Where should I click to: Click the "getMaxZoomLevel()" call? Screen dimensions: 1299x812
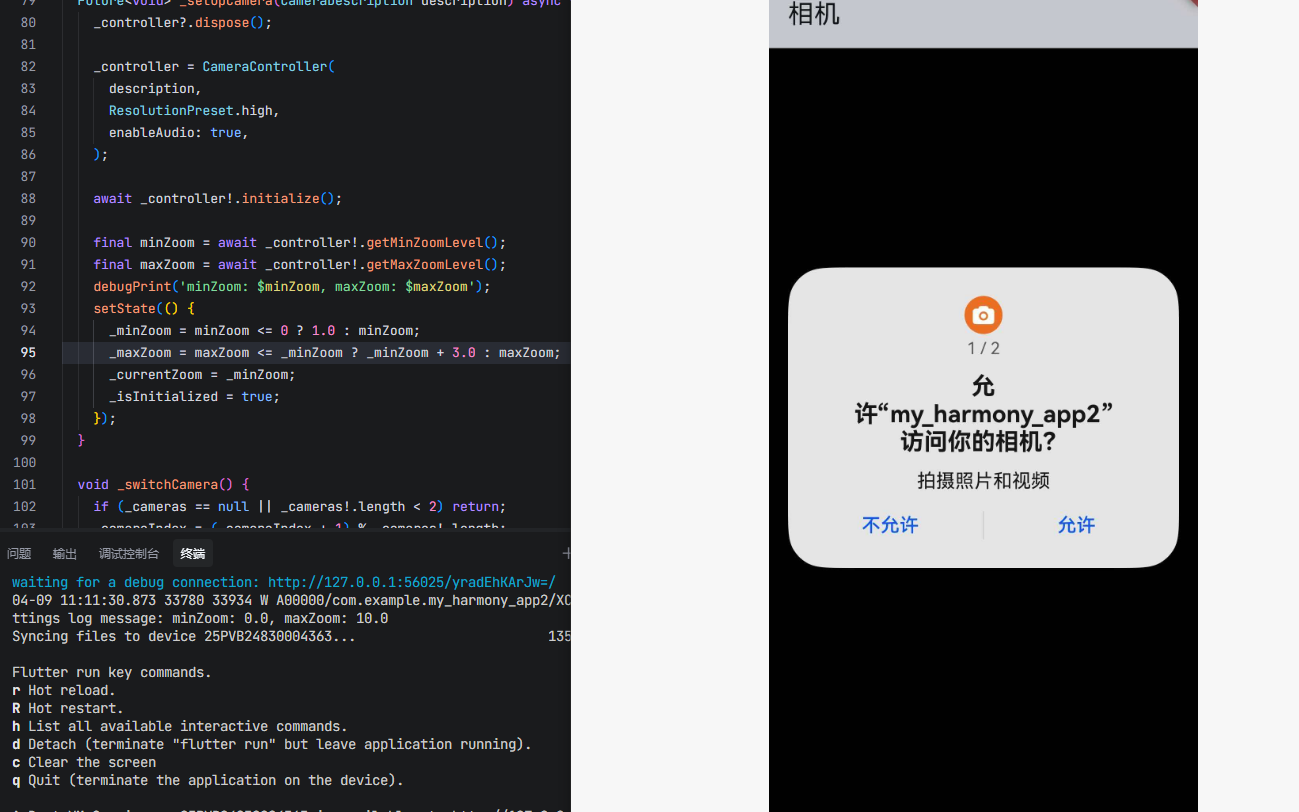431,264
